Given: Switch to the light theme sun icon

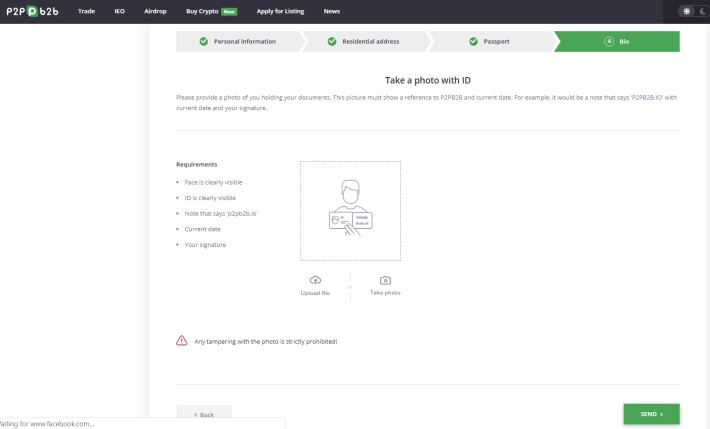Looking at the screenshot, I should (686, 11).
